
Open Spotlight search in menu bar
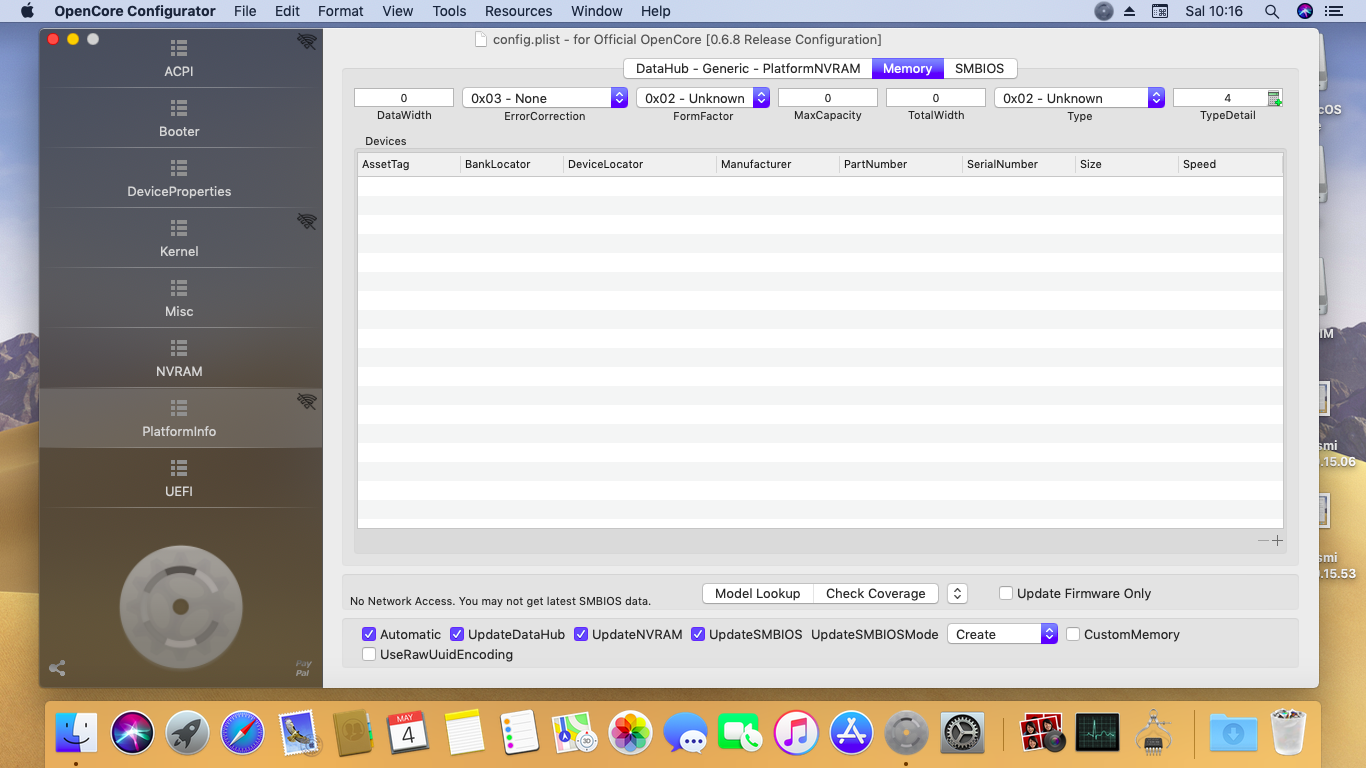(x=1272, y=11)
